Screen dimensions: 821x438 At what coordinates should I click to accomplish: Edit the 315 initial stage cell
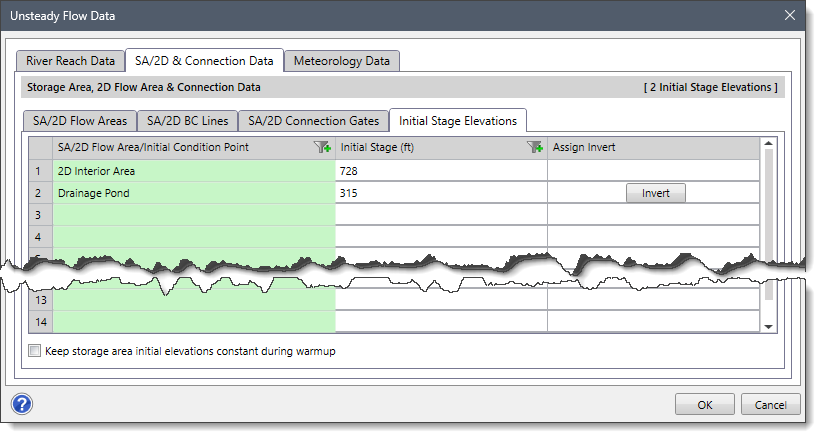click(x=440, y=193)
